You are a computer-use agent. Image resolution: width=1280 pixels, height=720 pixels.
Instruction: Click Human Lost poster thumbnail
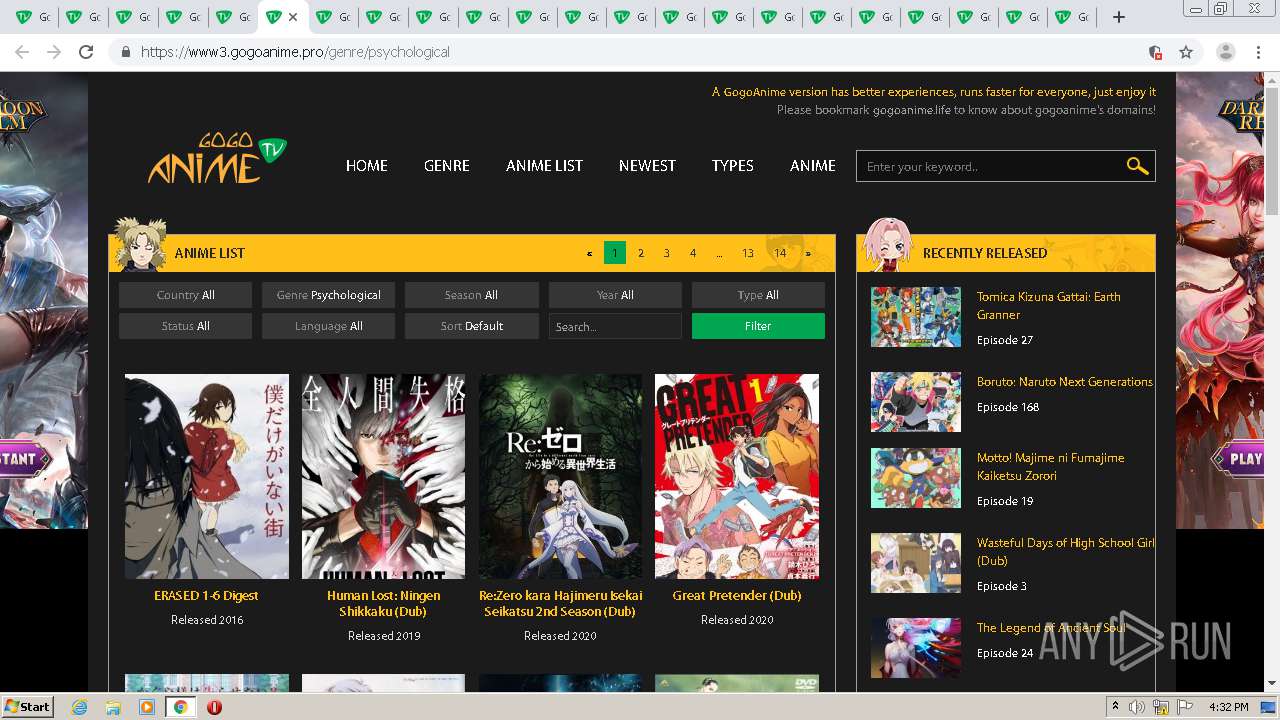tap(384, 476)
